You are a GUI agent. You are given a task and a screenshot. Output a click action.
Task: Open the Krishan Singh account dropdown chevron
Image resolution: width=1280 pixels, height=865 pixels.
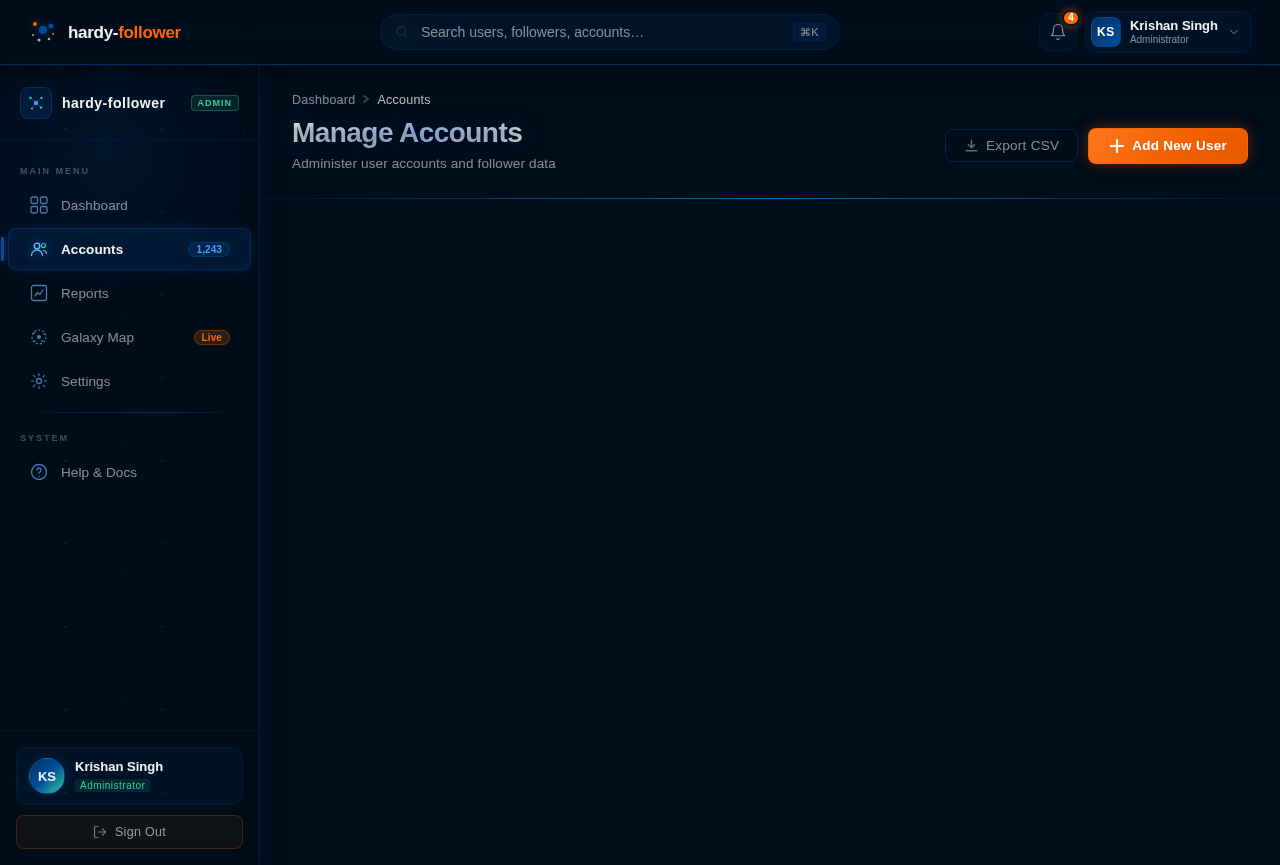click(x=1233, y=32)
